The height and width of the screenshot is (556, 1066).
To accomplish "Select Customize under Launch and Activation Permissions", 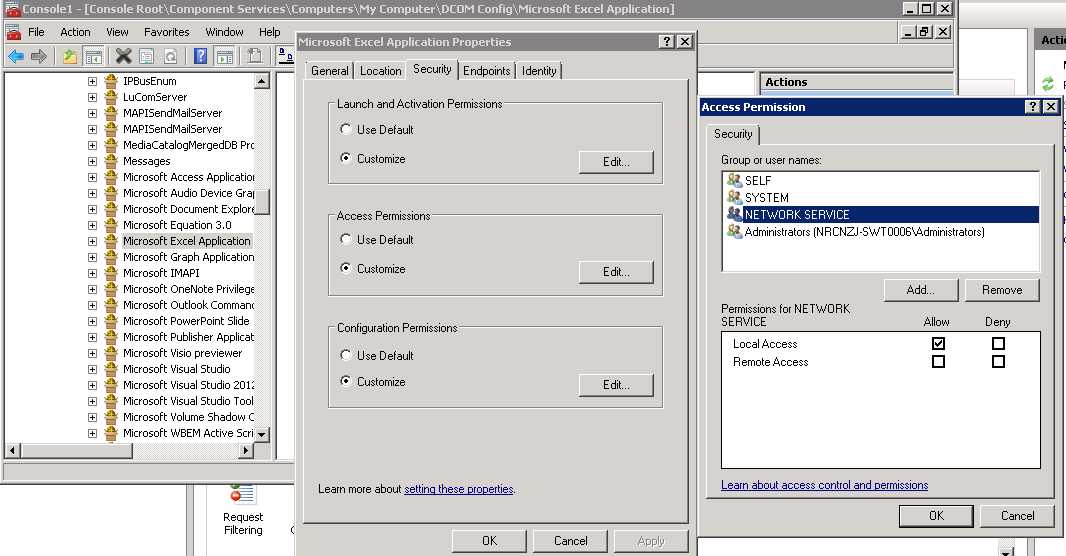I will [x=346, y=158].
